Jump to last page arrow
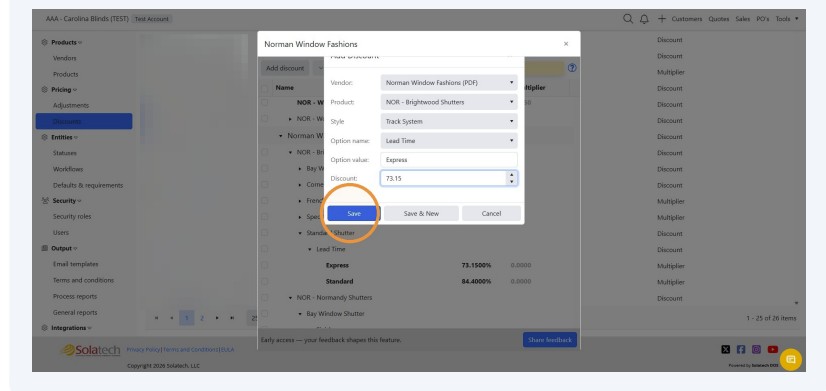This screenshot has width=826, height=391. (232, 318)
